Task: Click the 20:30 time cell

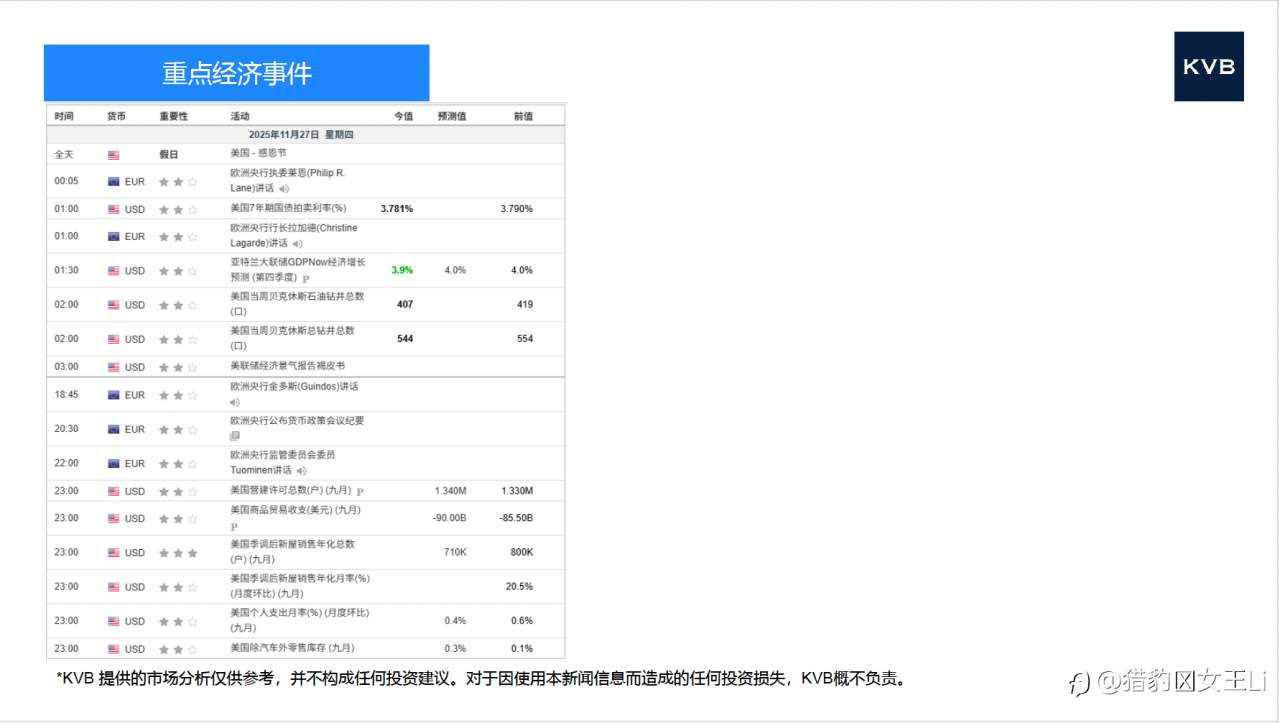Action: pos(66,429)
